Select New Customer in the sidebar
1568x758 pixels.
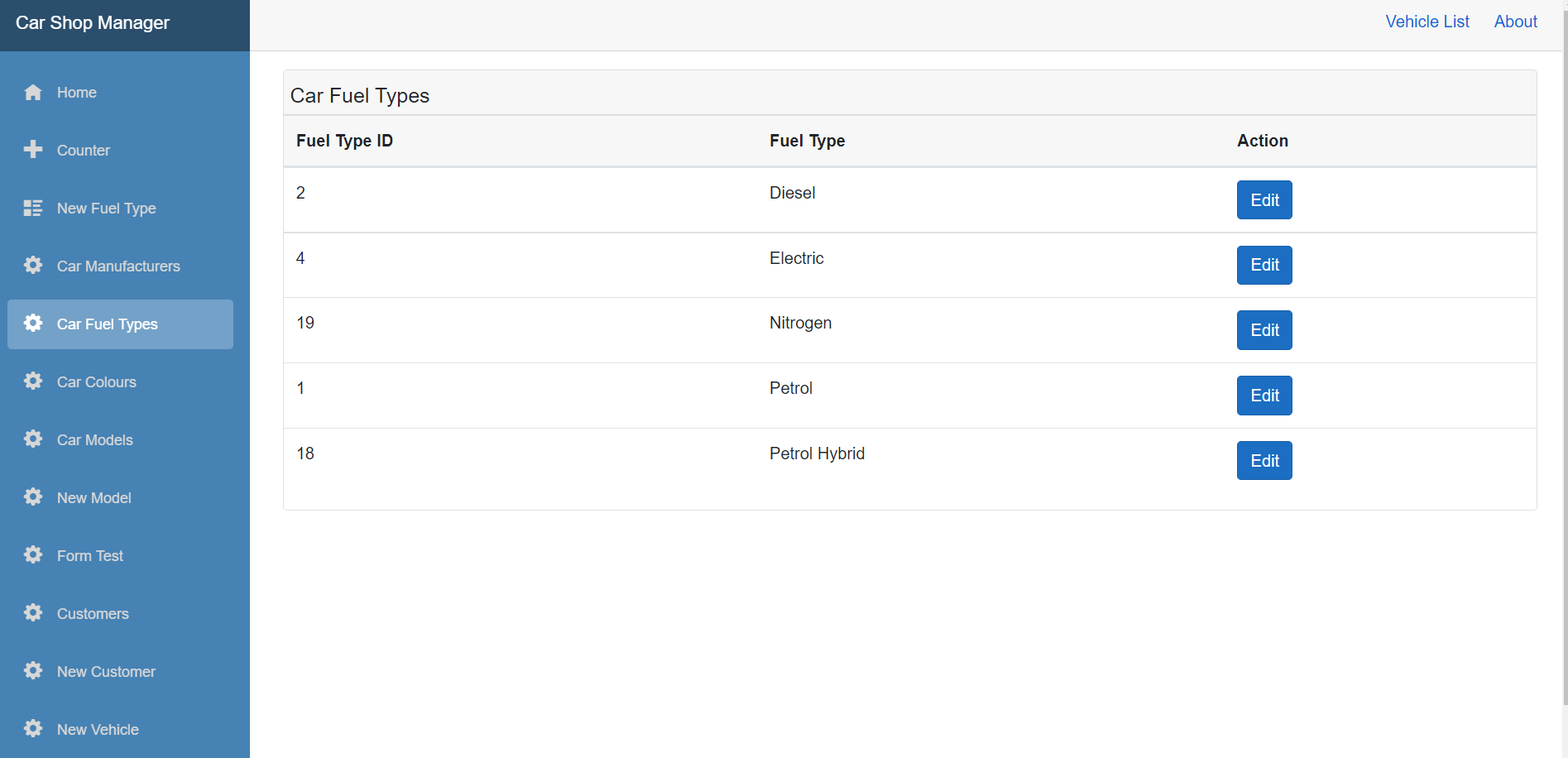106,672
